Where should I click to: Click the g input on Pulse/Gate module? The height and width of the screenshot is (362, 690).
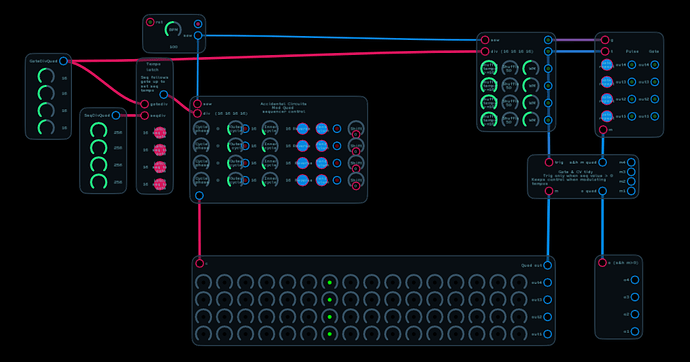coord(605,40)
